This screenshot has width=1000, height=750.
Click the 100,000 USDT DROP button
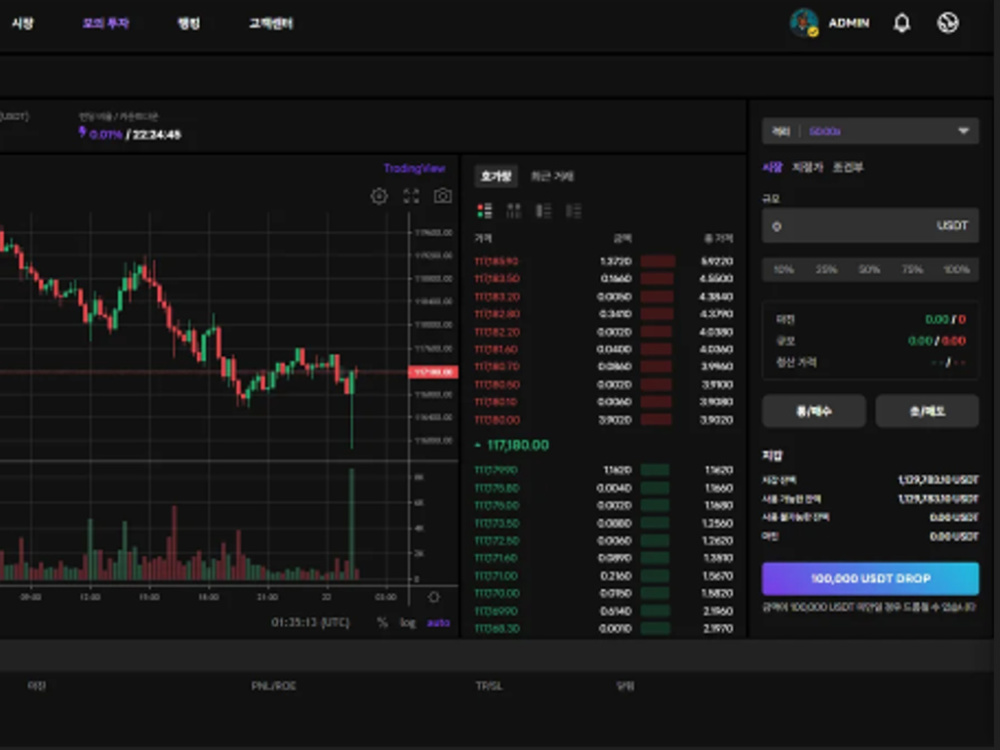(870, 578)
